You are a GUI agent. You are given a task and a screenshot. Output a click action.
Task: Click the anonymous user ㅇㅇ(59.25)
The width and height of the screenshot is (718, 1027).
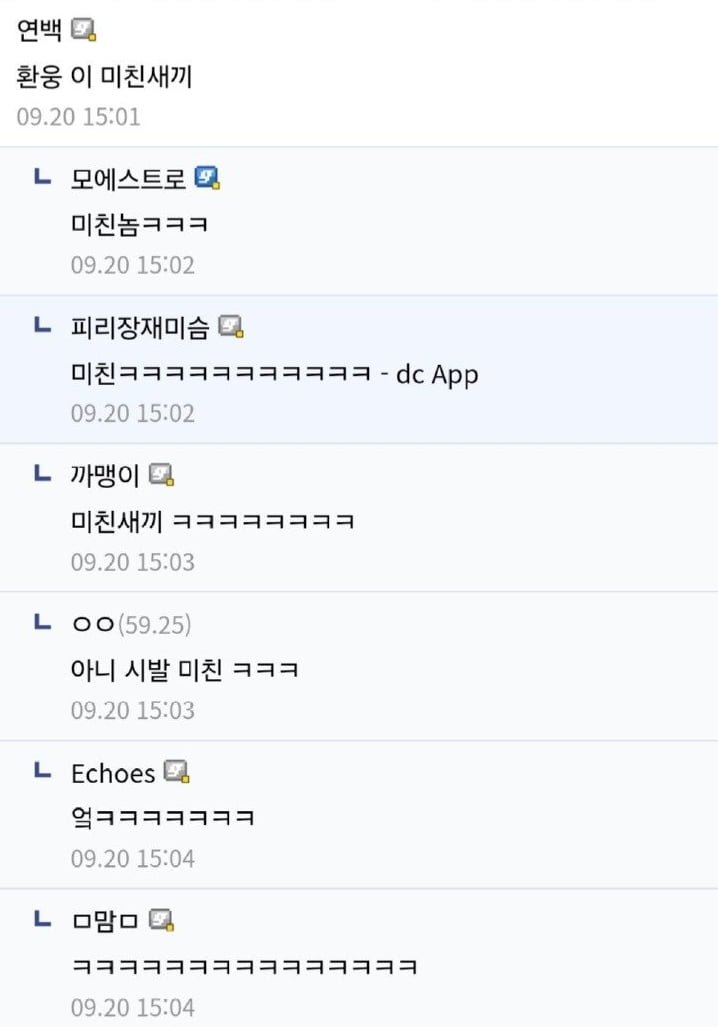tap(132, 624)
